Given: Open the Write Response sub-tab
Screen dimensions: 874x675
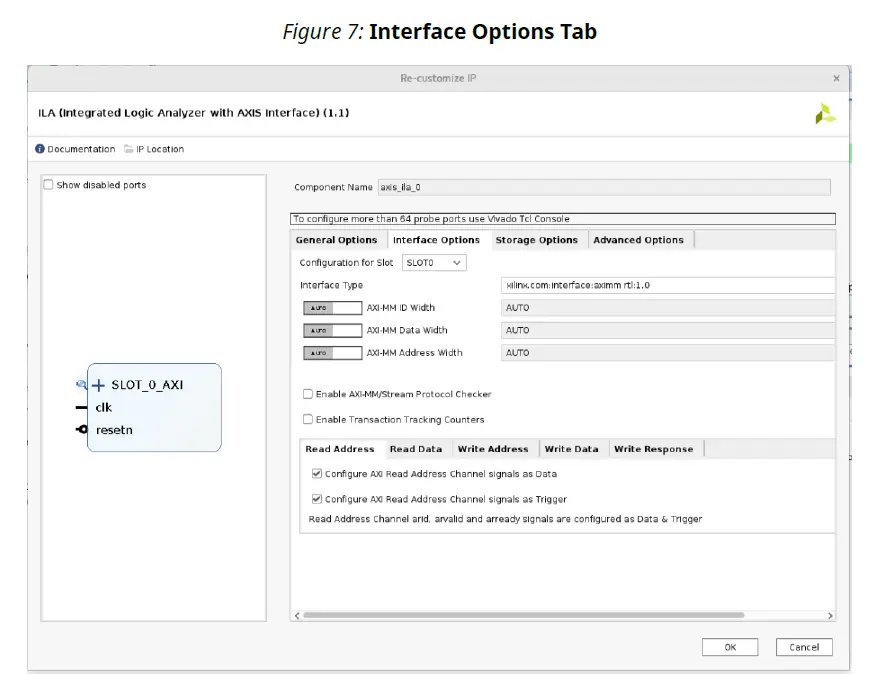Looking at the screenshot, I should pyautogui.click(x=654, y=448).
